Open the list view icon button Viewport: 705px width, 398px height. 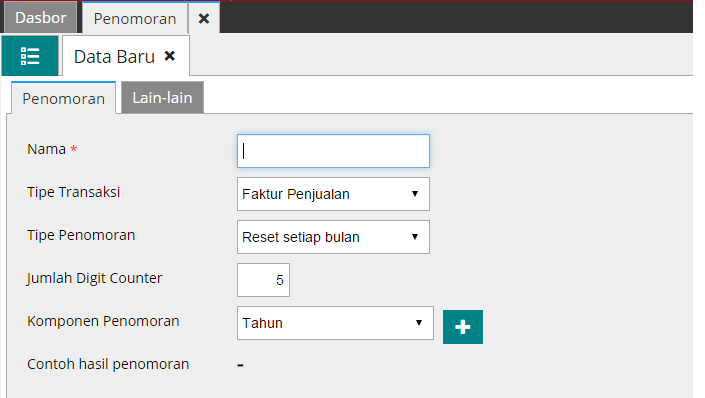[x=30, y=56]
